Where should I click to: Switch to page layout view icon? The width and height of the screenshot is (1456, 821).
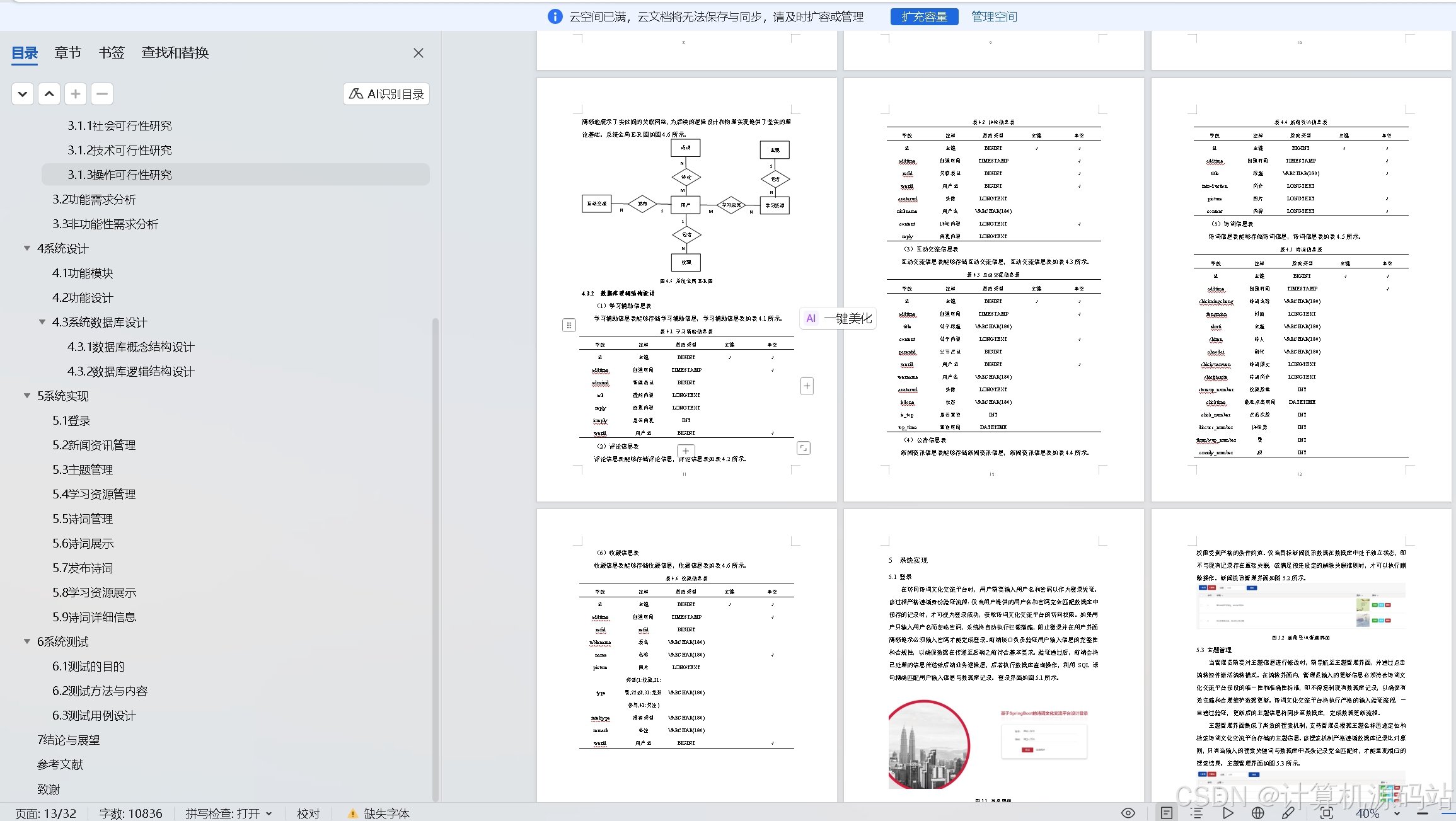tap(1167, 813)
